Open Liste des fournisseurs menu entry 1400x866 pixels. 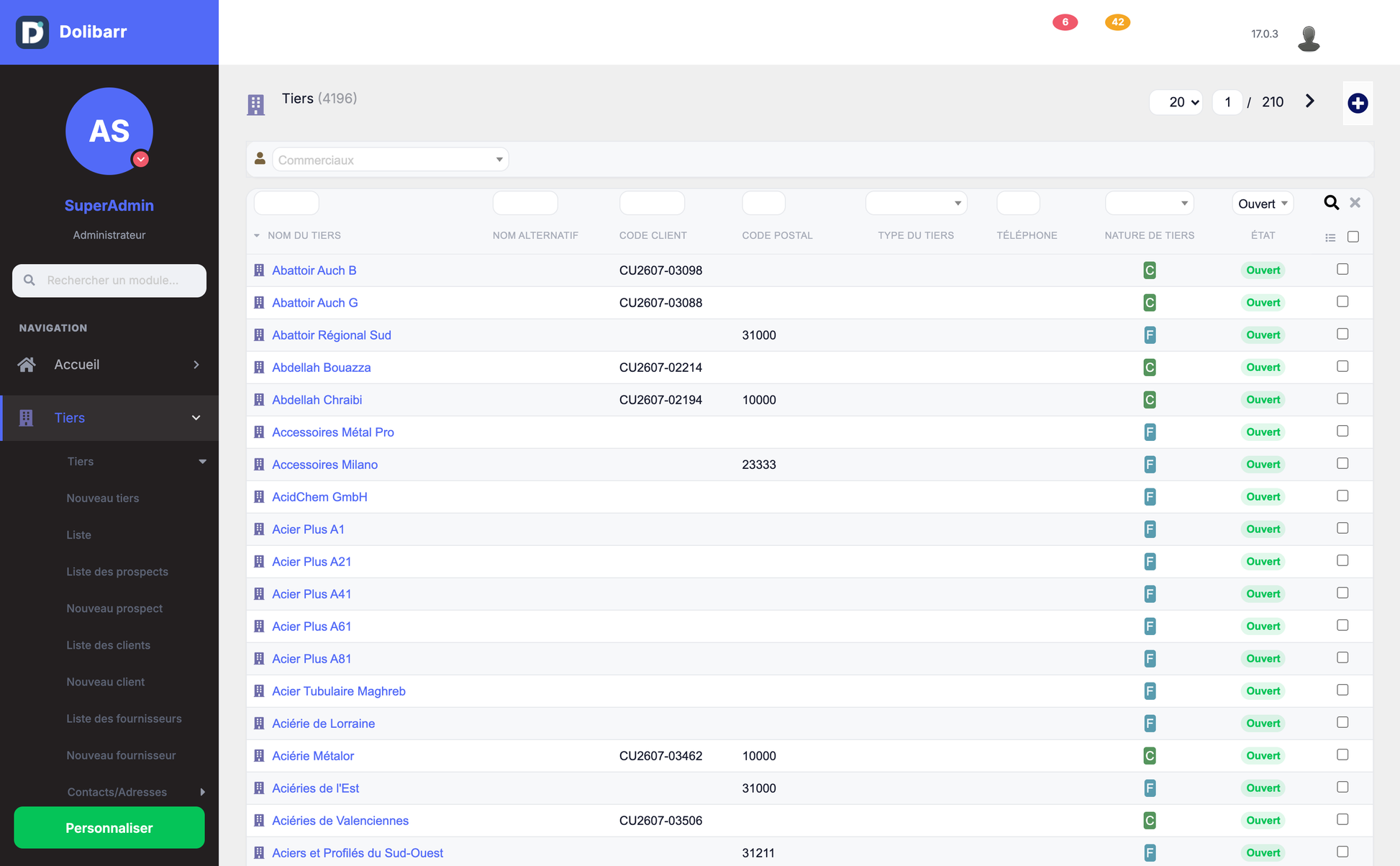click(124, 718)
